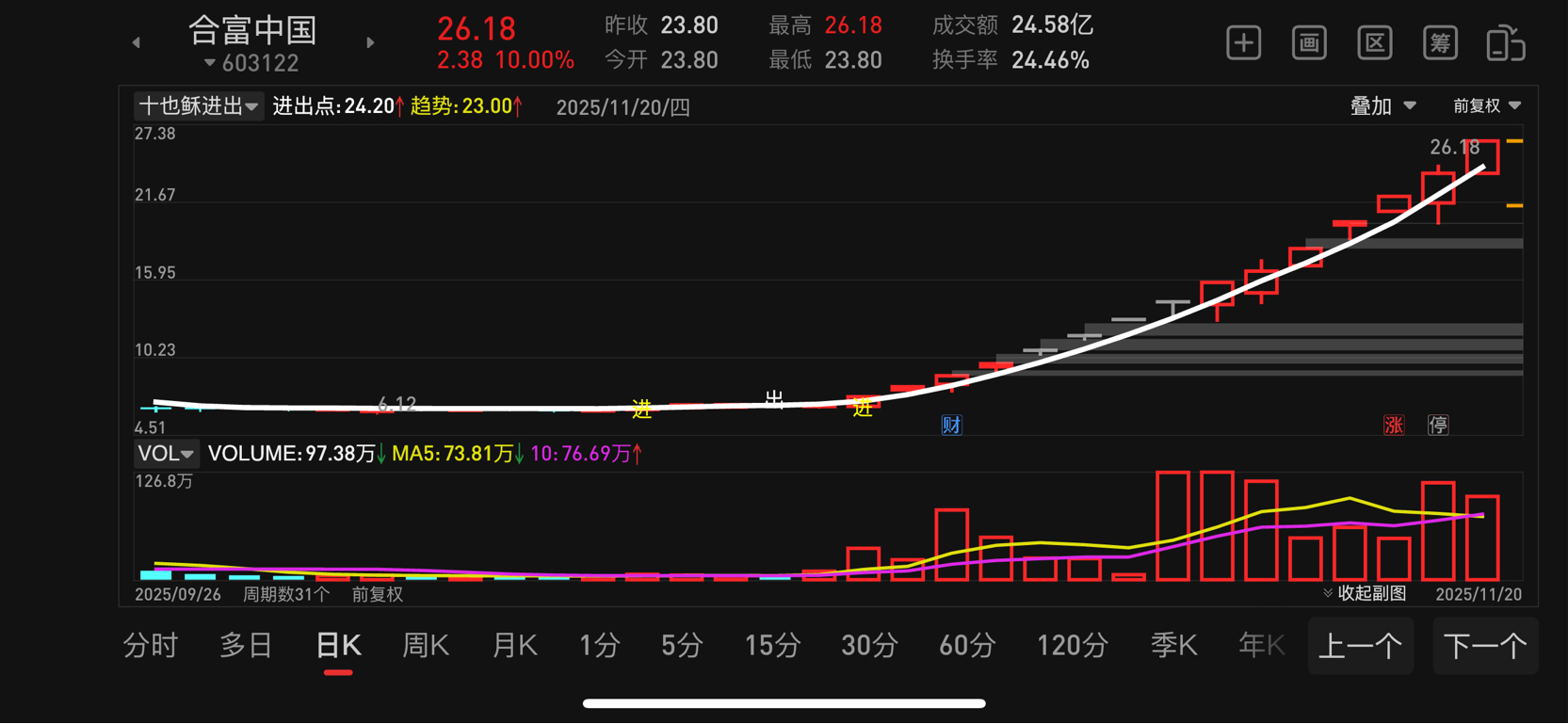The image size is (1568, 724).
Task: Switch to 120分 chart tab
Action: tap(1073, 646)
